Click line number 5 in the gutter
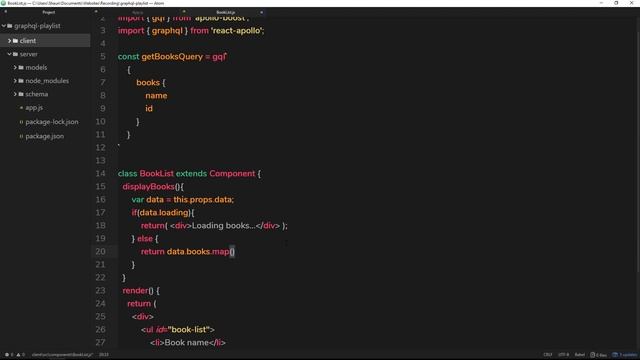 (103, 57)
